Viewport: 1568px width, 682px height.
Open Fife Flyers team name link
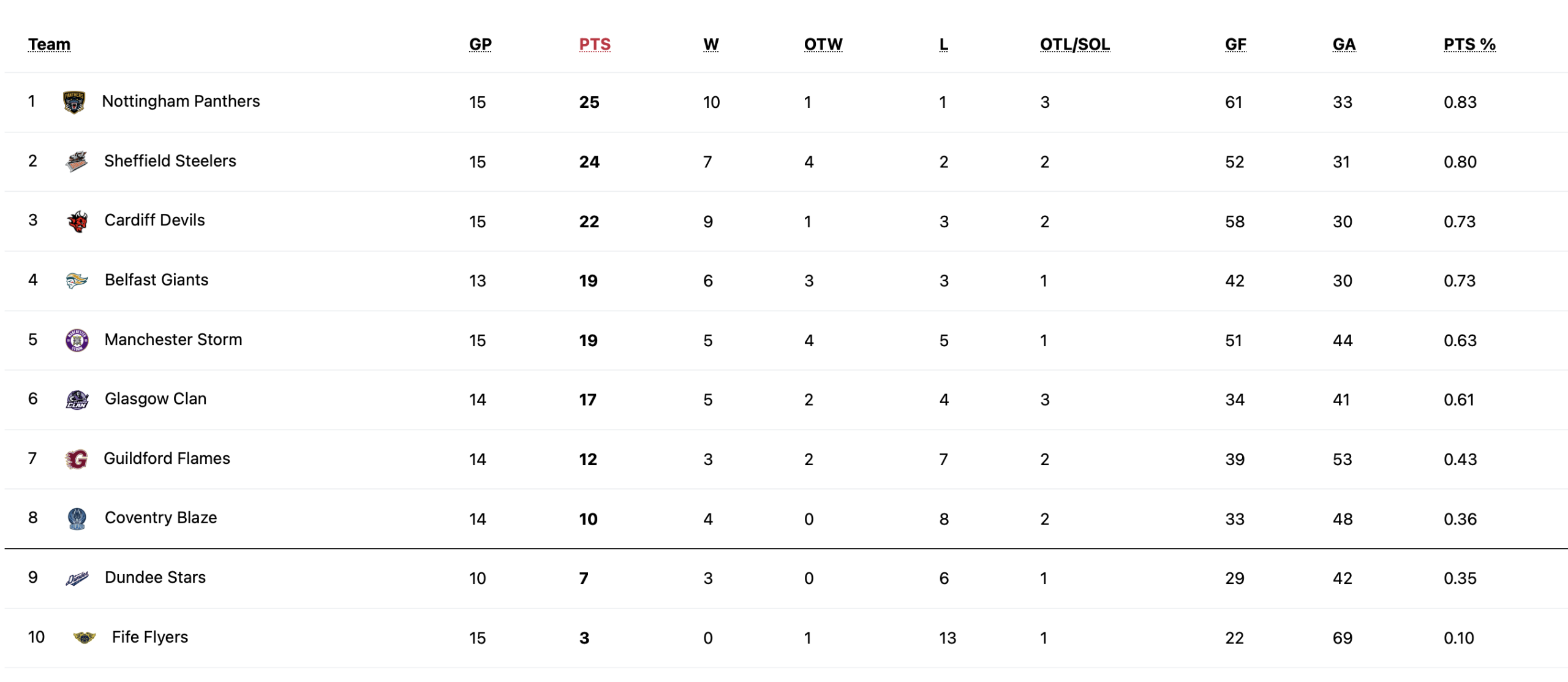[149, 637]
